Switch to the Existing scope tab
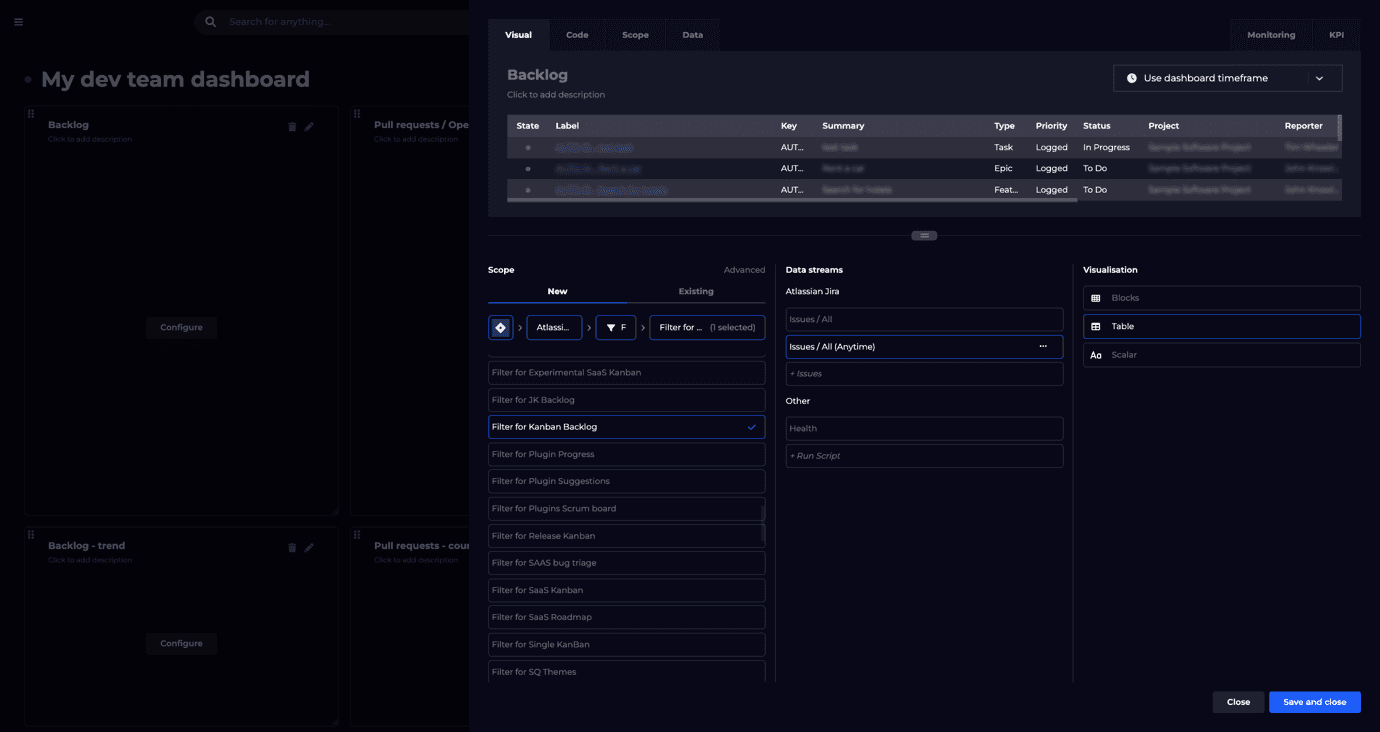The image size is (1380, 732). click(696, 292)
